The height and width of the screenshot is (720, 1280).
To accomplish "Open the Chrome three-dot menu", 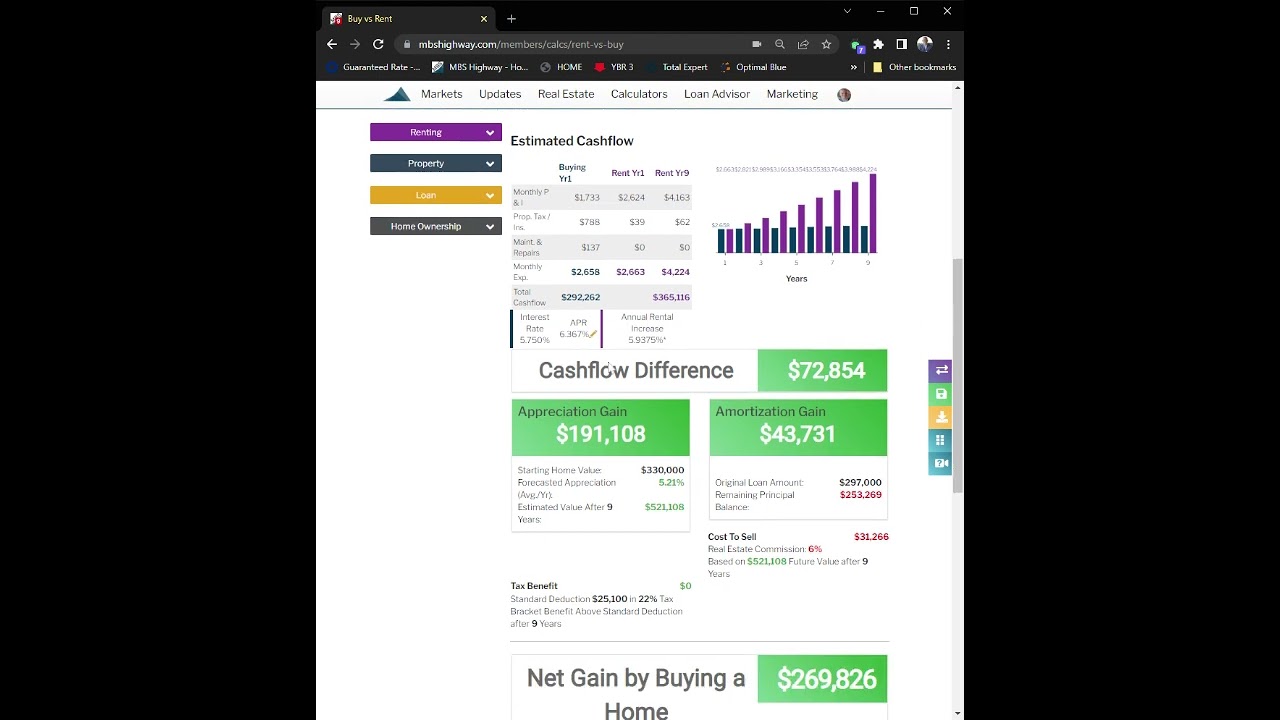I will pos(947,44).
